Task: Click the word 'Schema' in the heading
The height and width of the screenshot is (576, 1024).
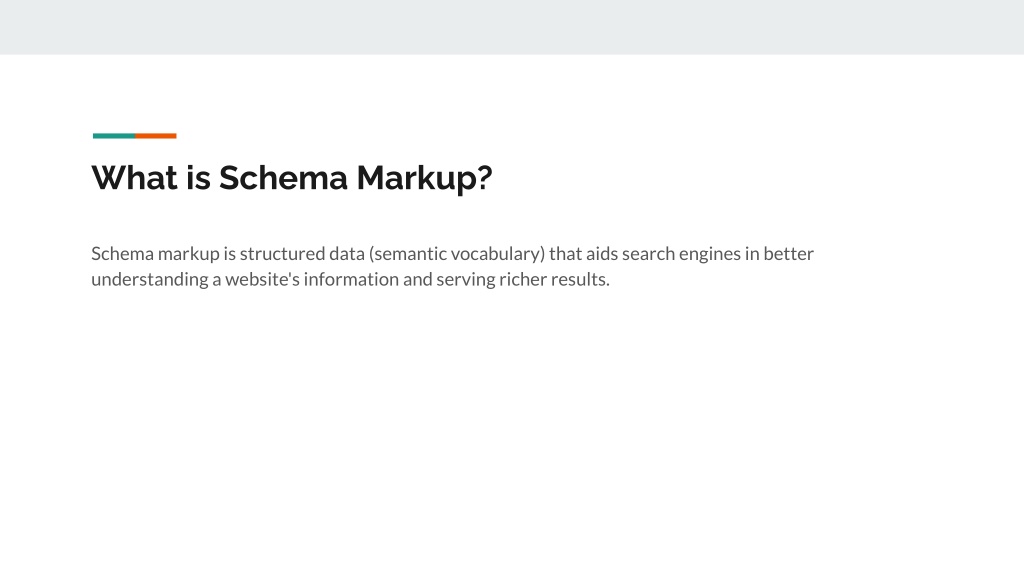Action: 283,178
